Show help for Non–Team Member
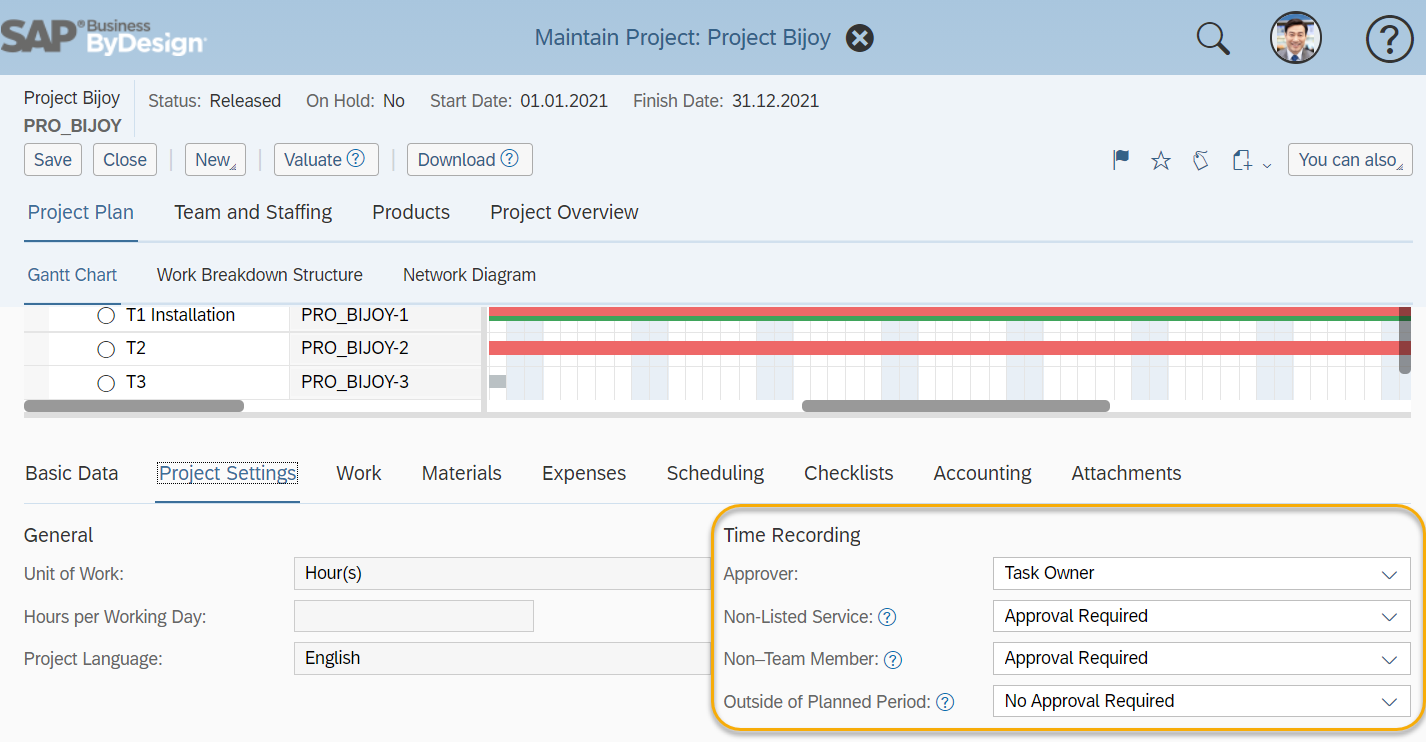This screenshot has height=742, width=1426. pyautogui.click(x=893, y=659)
